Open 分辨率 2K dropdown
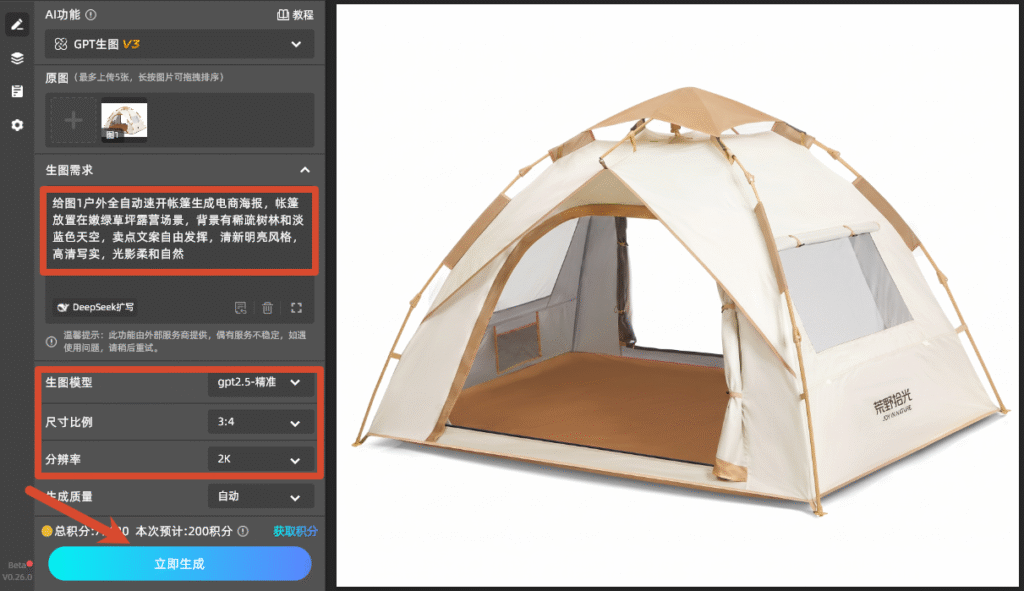Image resolution: width=1024 pixels, height=591 pixels. 259,459
